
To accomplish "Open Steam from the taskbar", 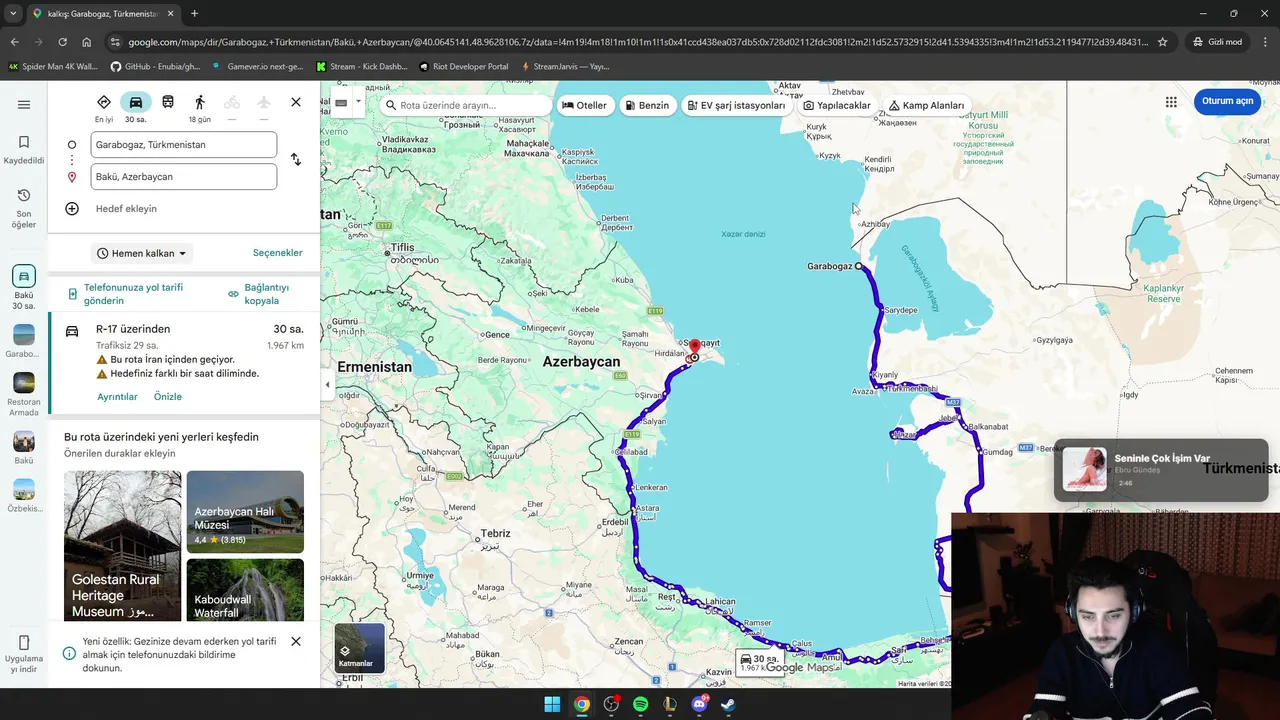I will (728, 704).
